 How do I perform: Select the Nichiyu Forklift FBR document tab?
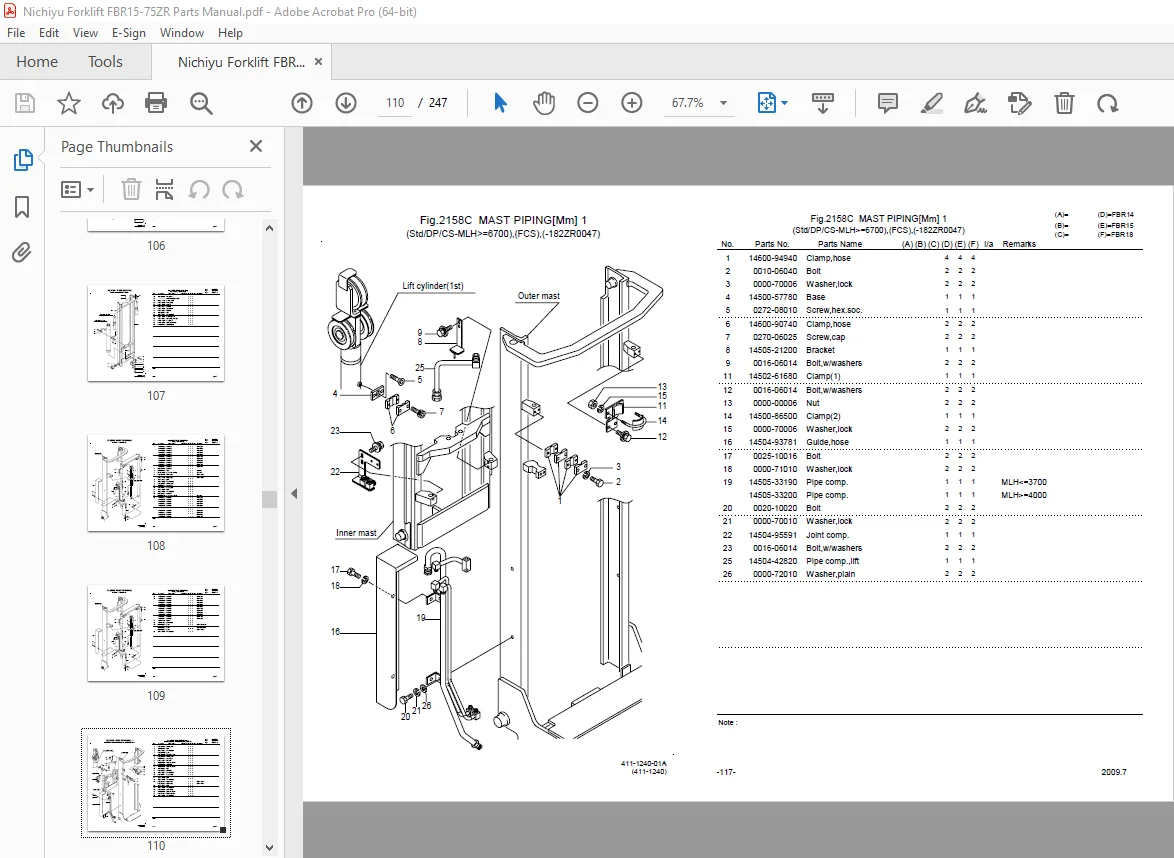[x=241, y=62]
